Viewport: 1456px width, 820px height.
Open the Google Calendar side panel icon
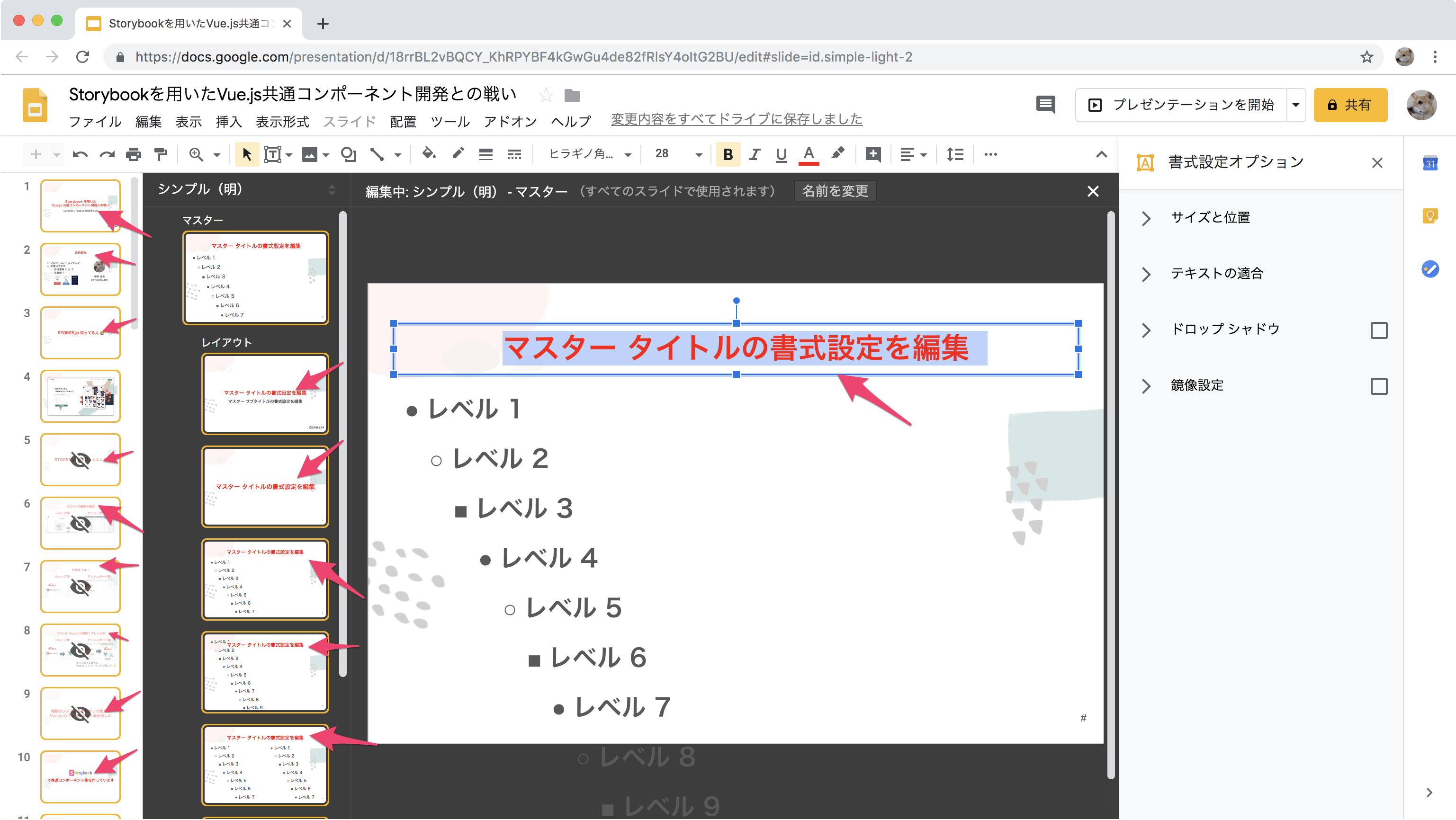(x=1430, y=163)
